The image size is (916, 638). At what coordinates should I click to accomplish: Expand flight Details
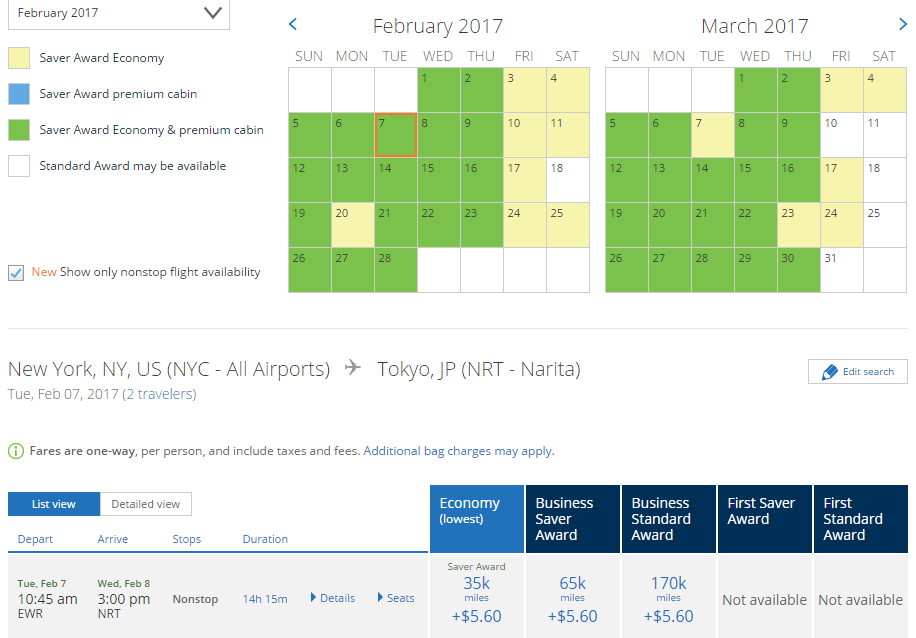click(333, 598)
